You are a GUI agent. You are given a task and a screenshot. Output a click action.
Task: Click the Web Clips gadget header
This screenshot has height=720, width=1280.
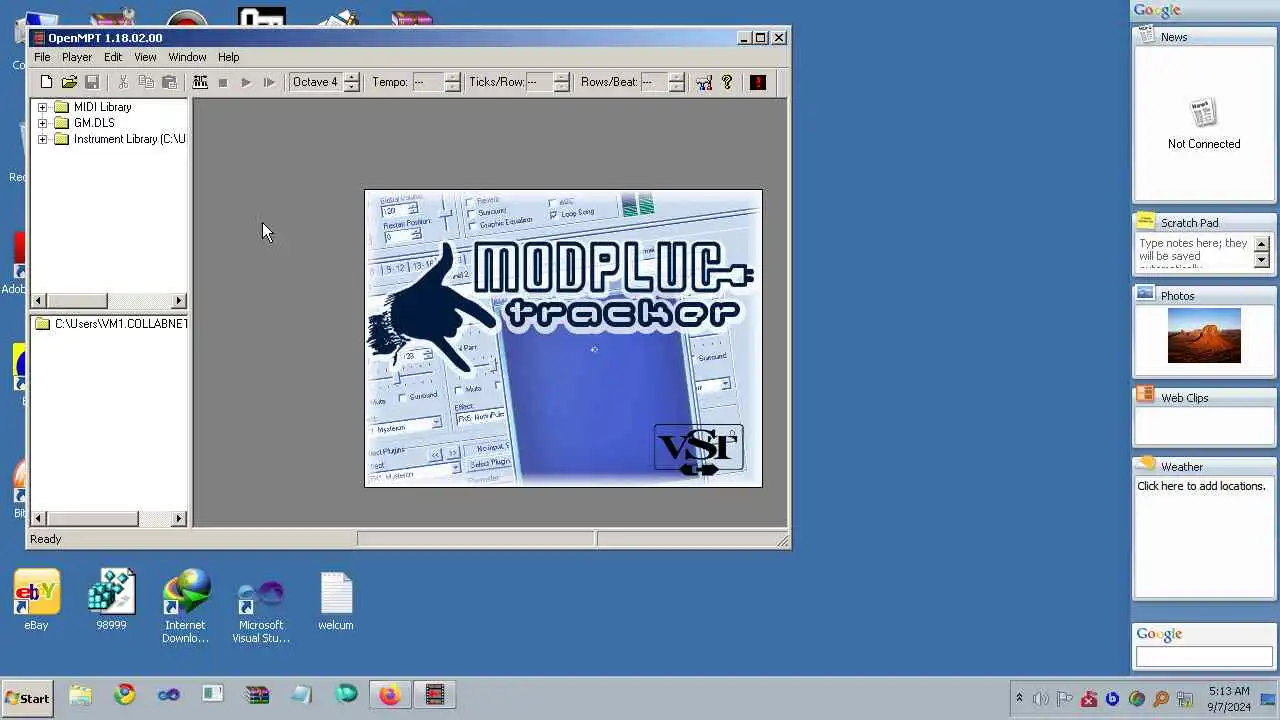[x=1204, y=398]
